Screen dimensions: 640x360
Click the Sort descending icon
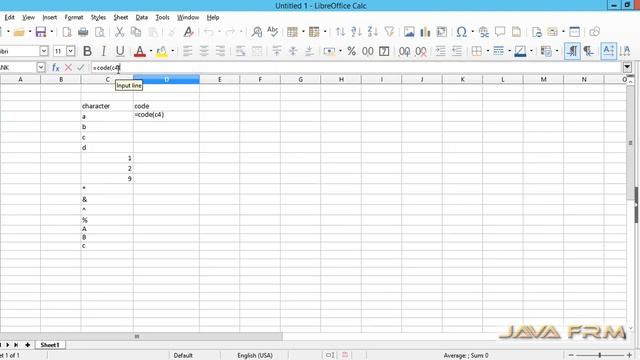pyautogui.click(x=373, y=32)
